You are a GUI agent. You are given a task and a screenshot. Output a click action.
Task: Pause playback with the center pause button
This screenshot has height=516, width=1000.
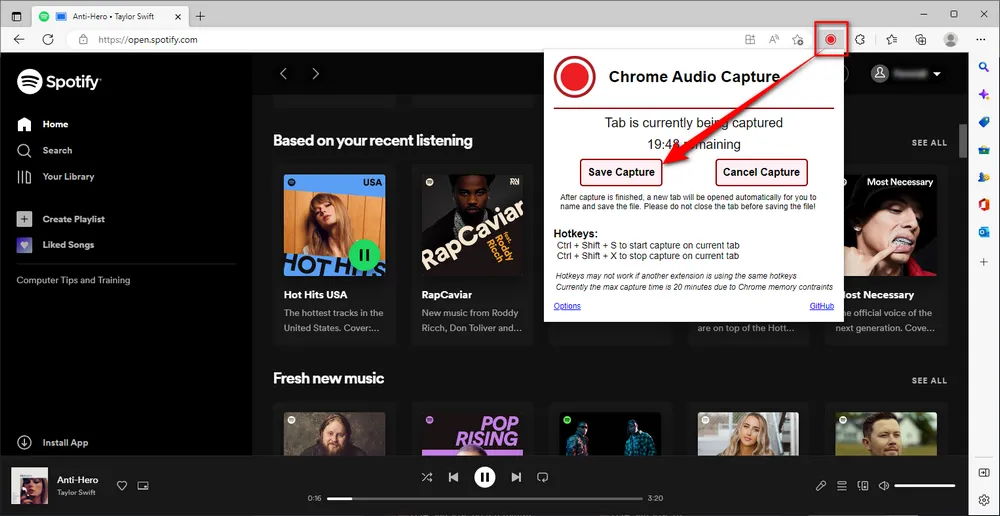[485, 478]
